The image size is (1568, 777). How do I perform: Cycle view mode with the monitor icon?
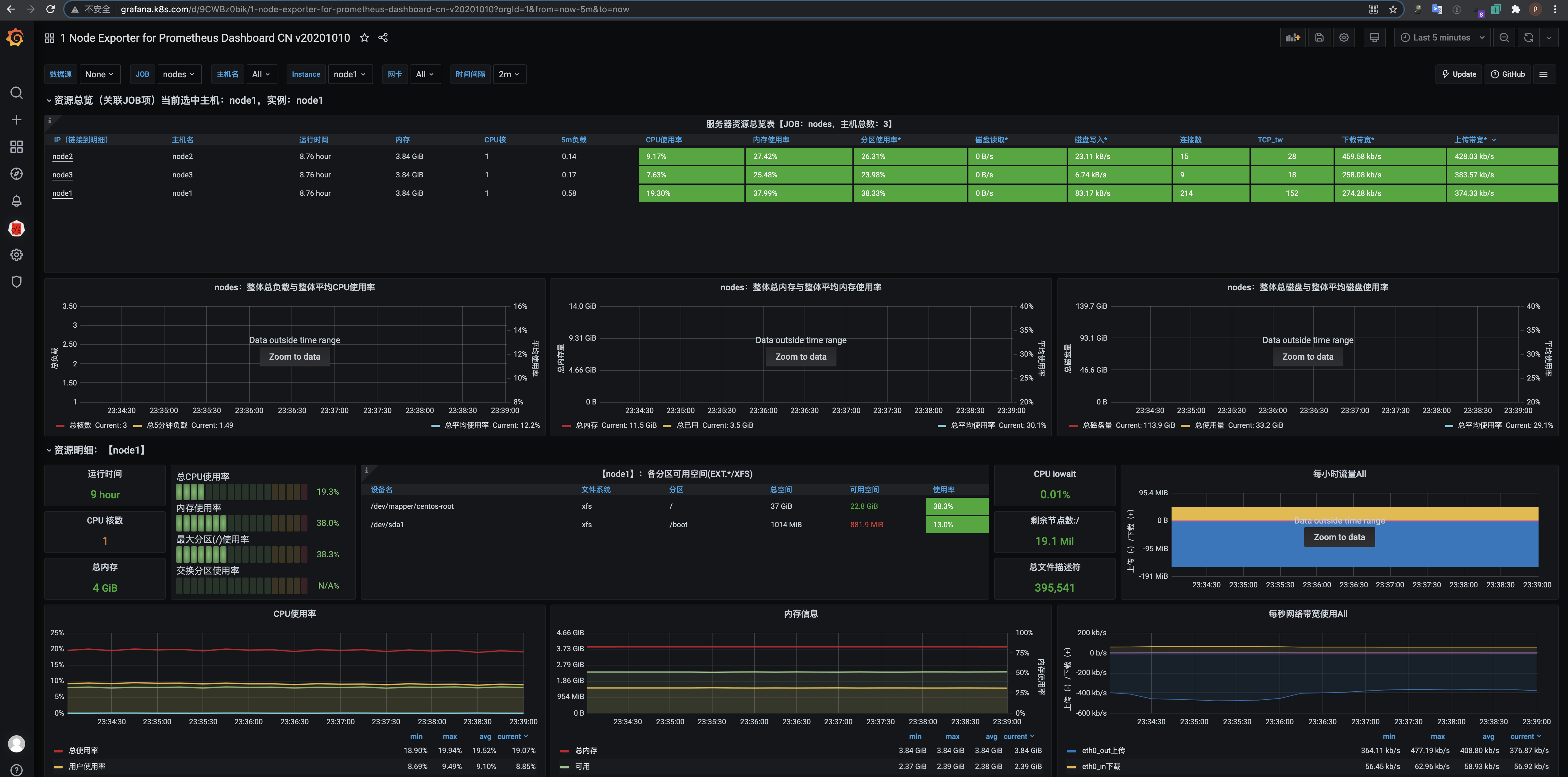pyautogui.click(x=1374, y=38)
